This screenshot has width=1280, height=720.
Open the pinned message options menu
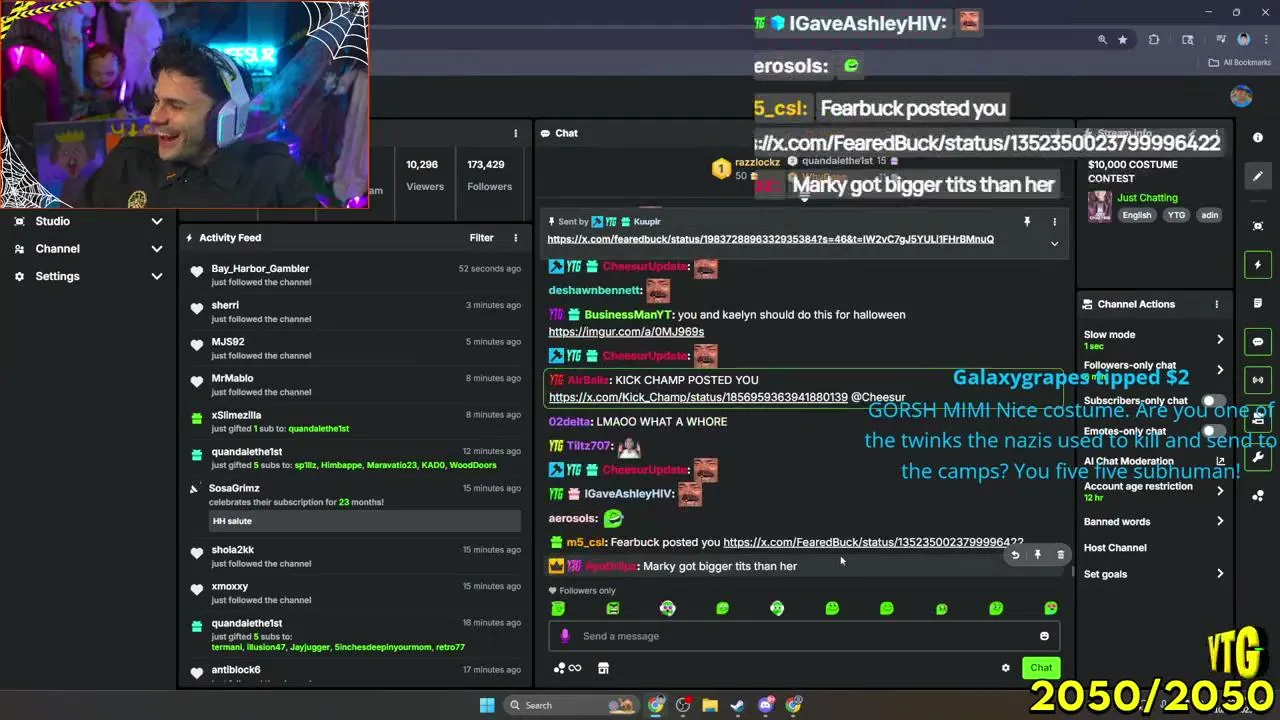[x=1054, y=222]
